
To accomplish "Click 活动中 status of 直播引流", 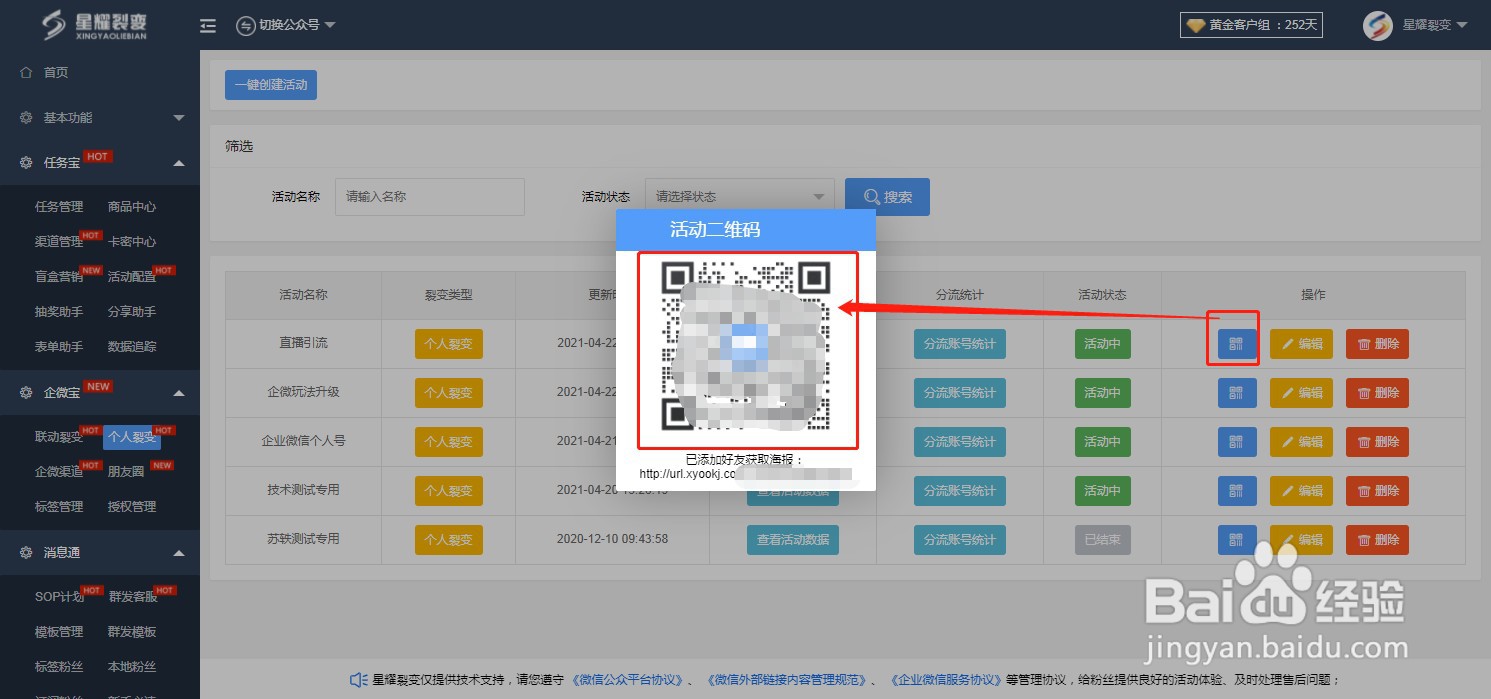I will 1102,344.
